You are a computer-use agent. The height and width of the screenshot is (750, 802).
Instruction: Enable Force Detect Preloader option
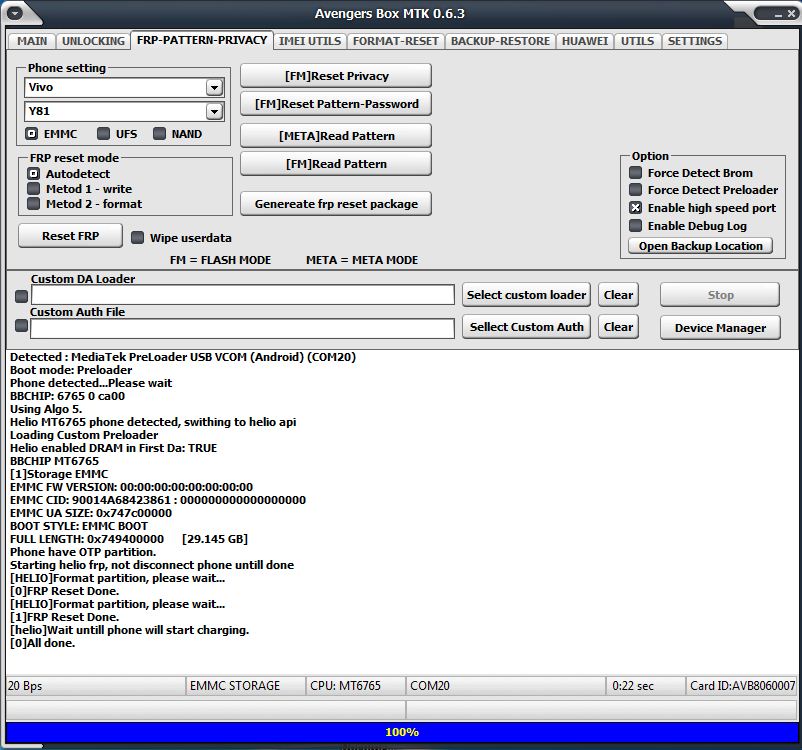636,190
